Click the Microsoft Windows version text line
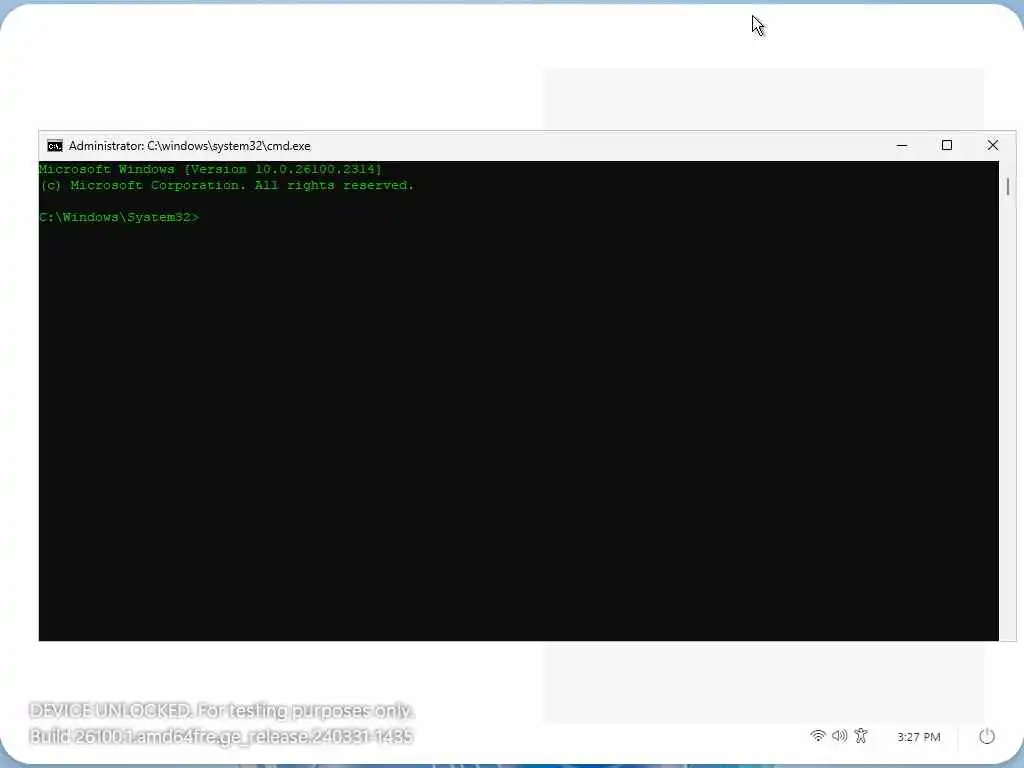Screen dimensions: 1024x768 click(210, 169)
